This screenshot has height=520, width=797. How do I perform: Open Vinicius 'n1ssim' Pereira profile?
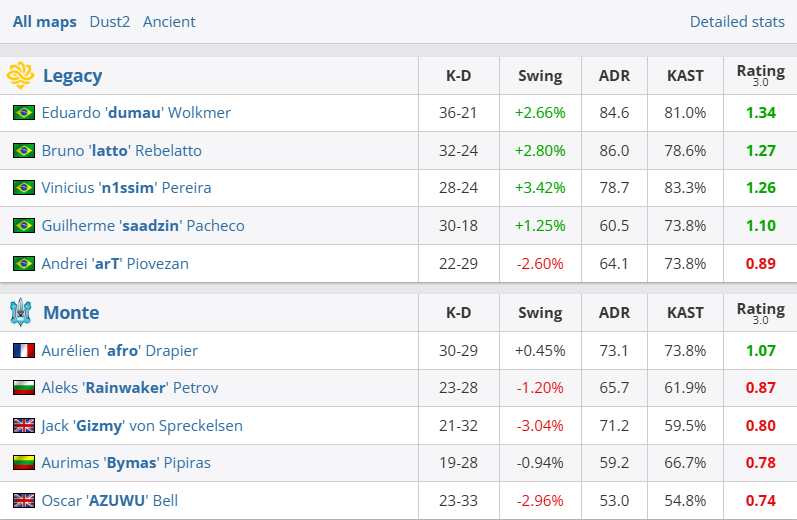point(126,188)
